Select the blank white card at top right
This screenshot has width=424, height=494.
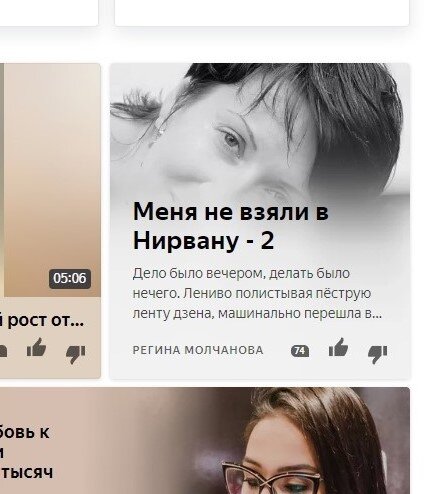click(x=262, y=13)
